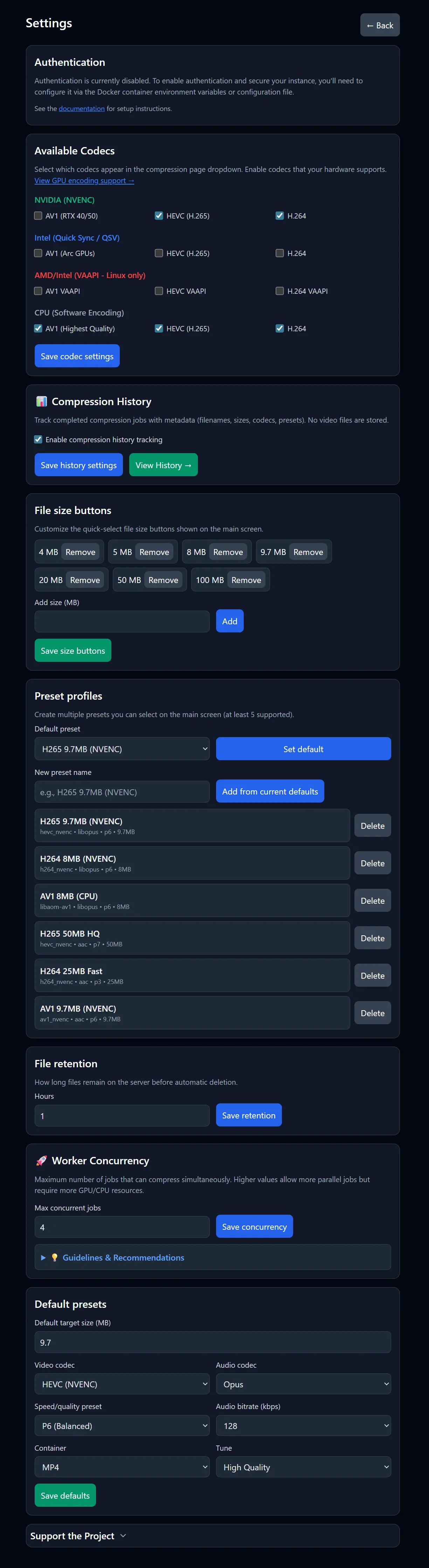Click the Add size (MB) input field
The image size is (429, 1568).
point(122,622)
